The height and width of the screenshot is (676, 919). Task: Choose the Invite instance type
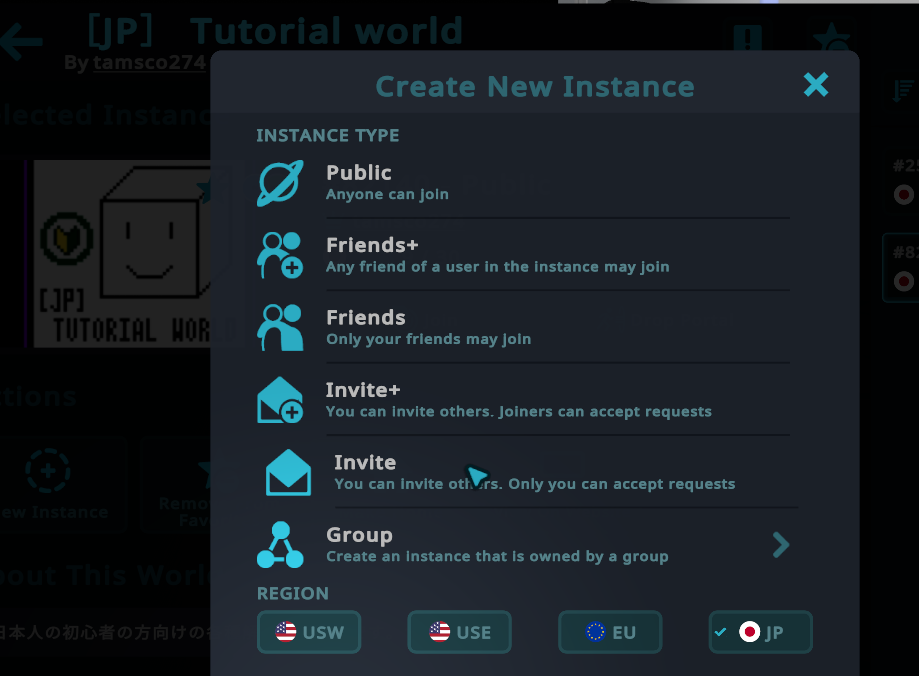point(531,472)
